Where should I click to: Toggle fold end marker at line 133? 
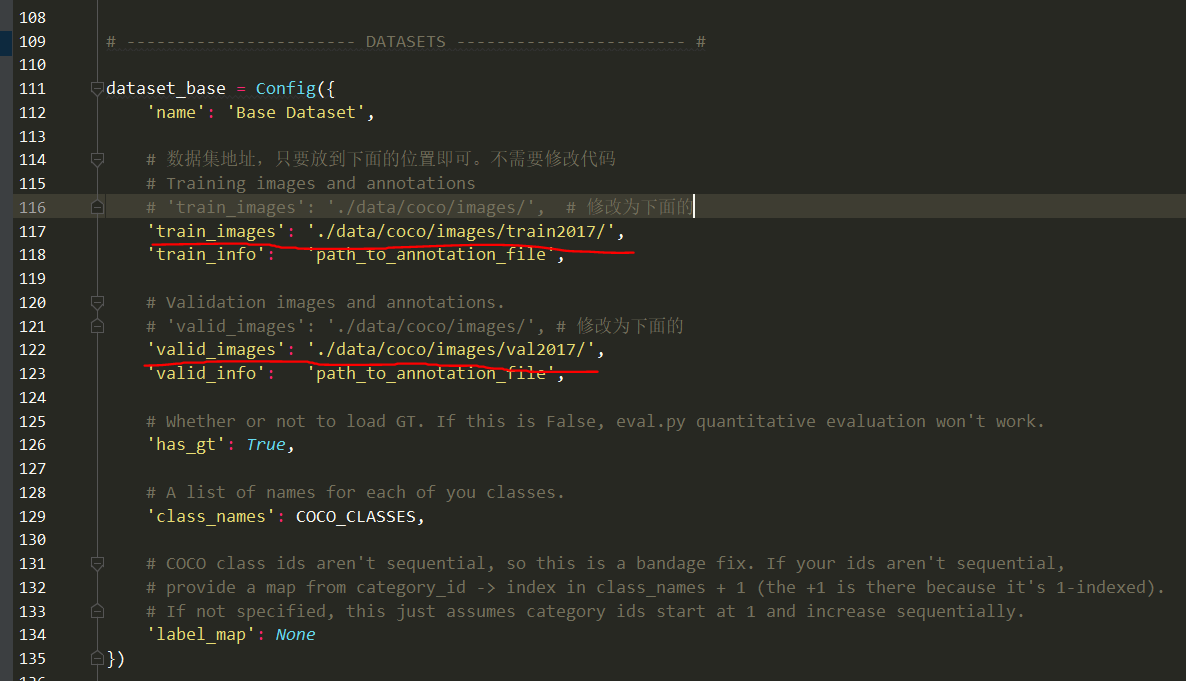click(97, 611)
